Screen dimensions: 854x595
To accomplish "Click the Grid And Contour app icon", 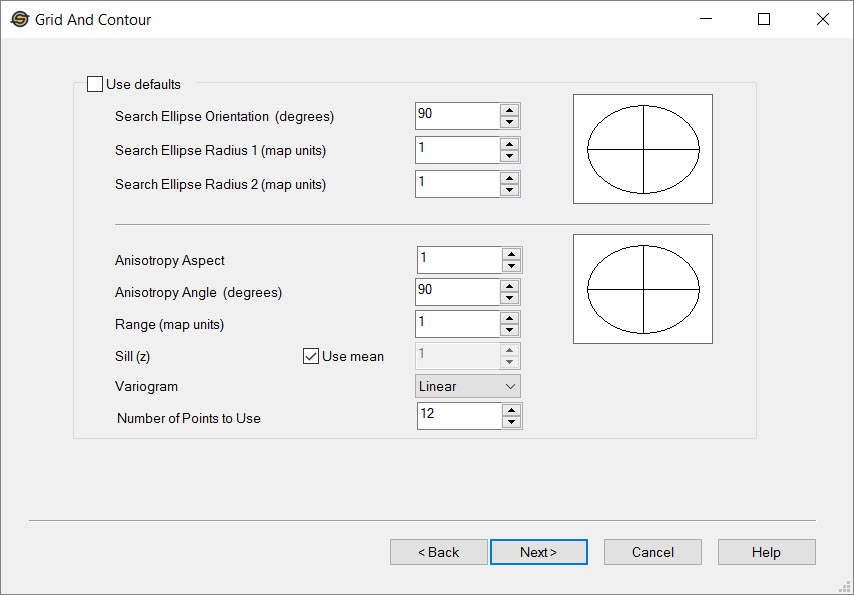I will point(19,19).
